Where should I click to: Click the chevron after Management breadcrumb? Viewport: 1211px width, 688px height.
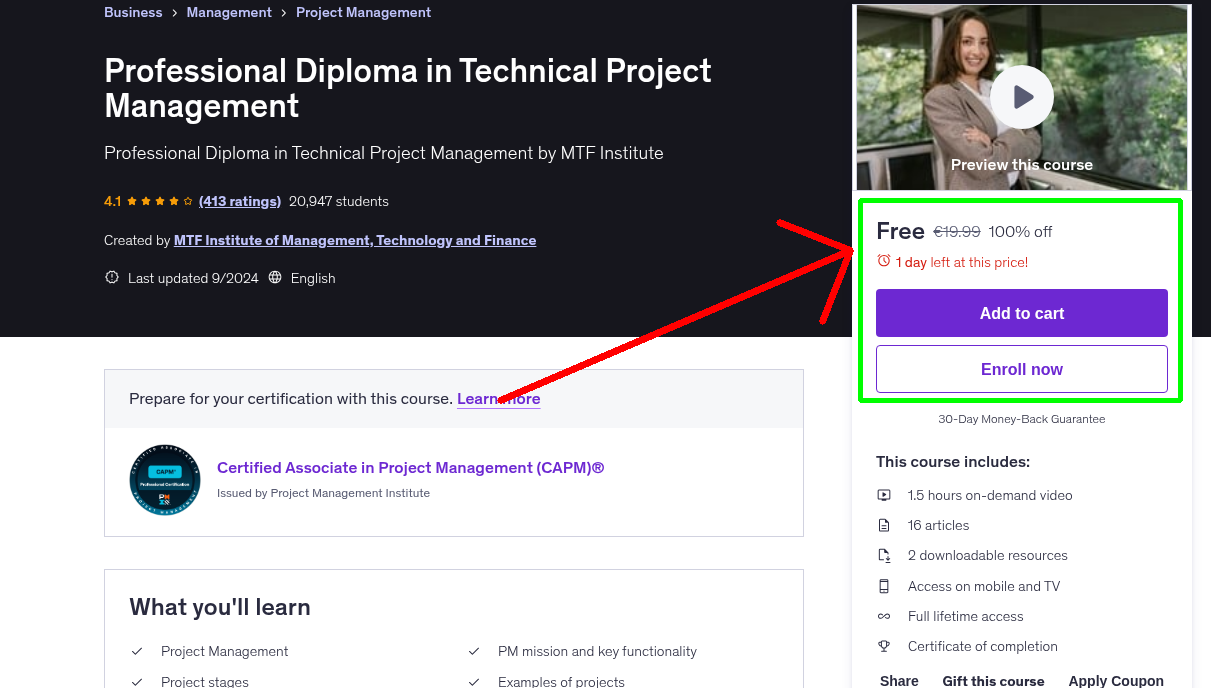[x=284, y=13]
